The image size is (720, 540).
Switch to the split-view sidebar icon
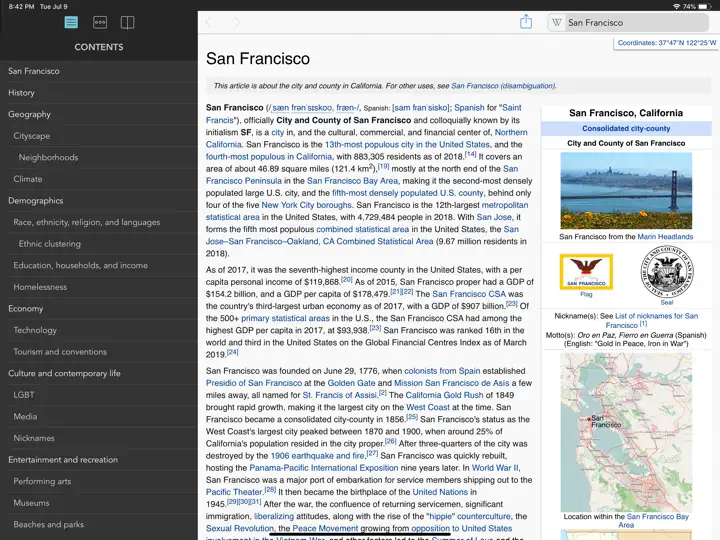tap(127, 22)
